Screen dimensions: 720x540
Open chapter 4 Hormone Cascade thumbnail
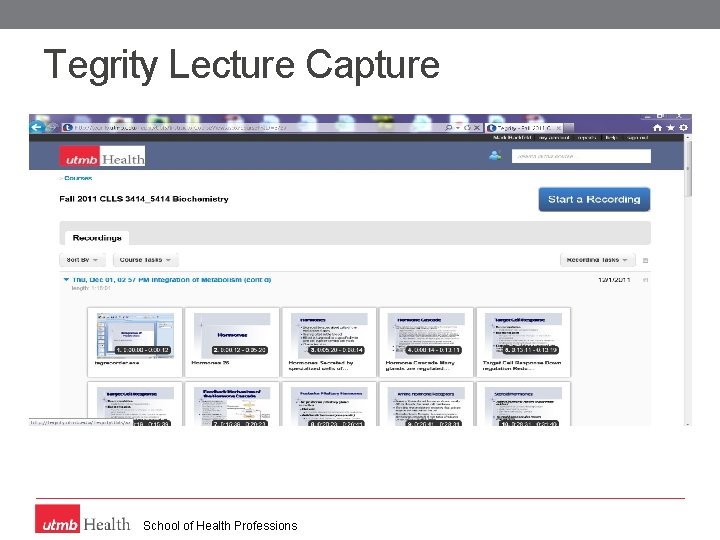(x=426, y=342)
